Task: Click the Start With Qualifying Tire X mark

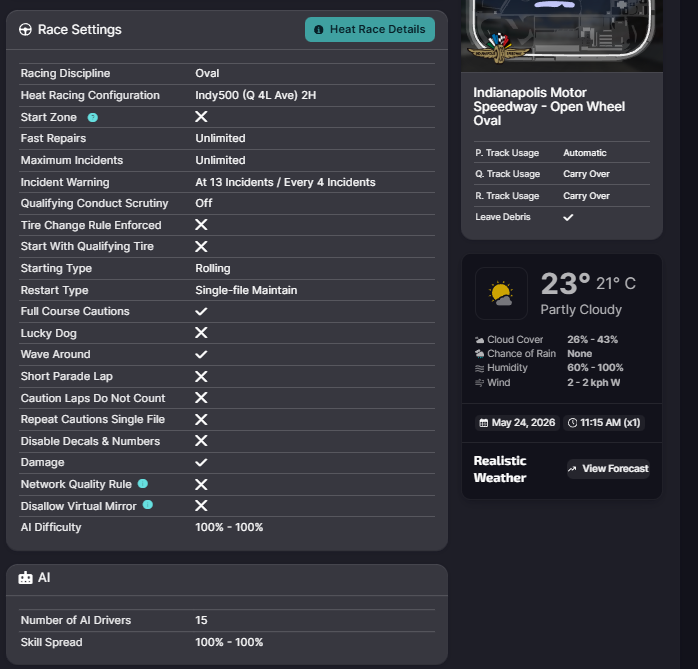Action: click(x=201, y=247)
